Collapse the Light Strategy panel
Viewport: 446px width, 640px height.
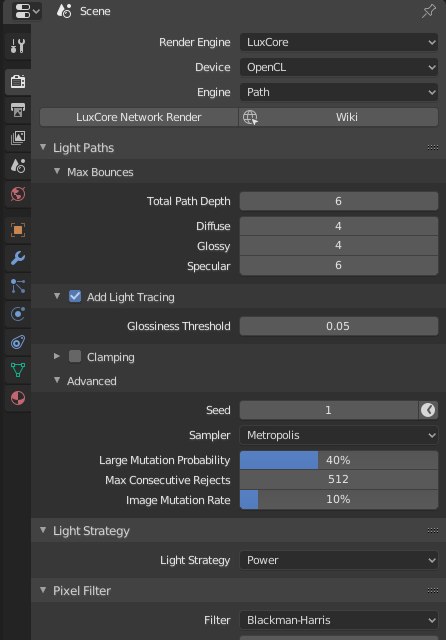click(43, 530)
